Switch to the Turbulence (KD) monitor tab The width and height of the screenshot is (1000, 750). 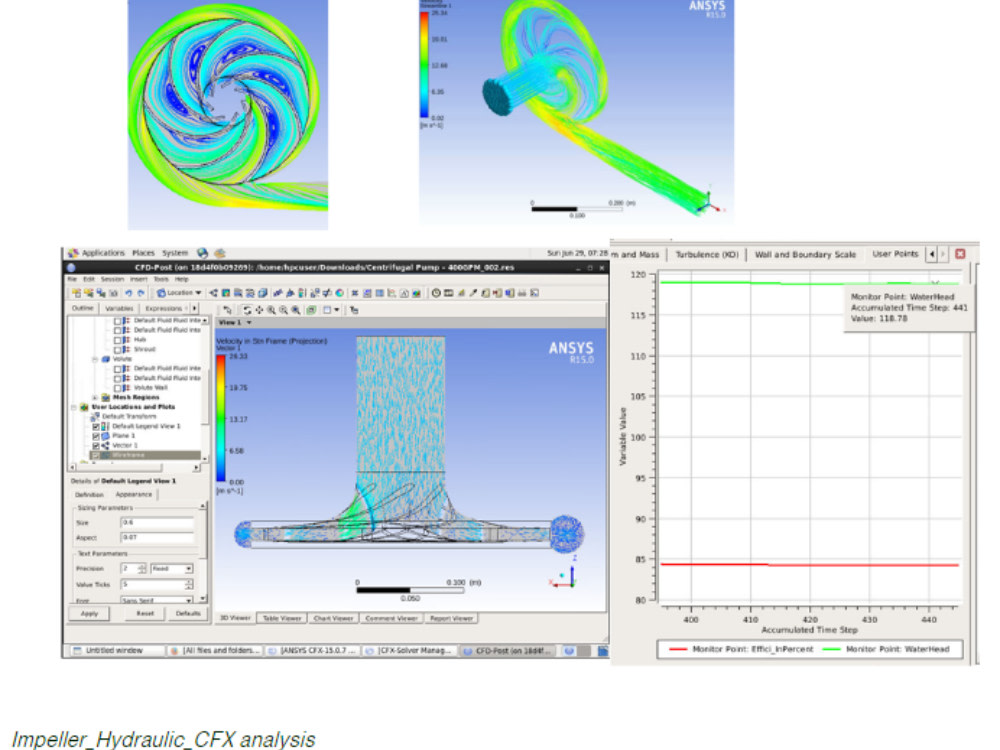coord(707,254)
